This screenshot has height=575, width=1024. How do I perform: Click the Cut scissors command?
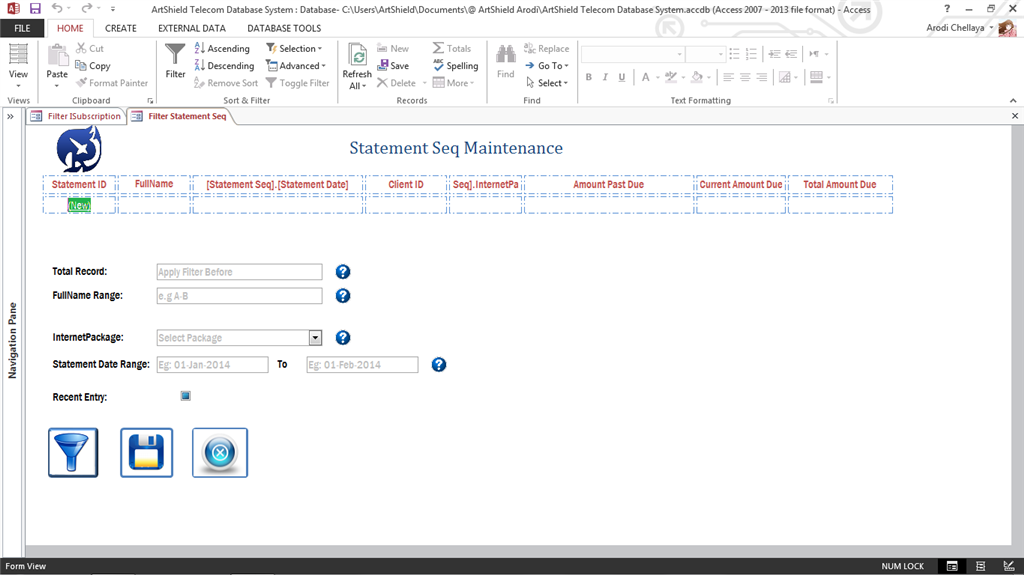[90, 48]
